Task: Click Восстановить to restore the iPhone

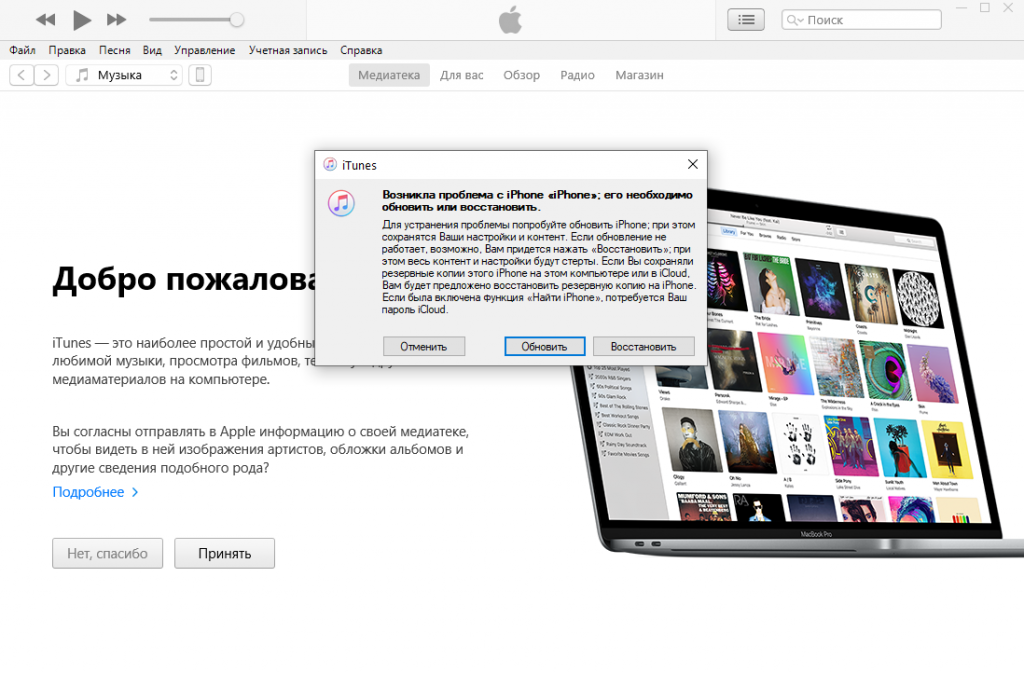Action: point(643,347)
